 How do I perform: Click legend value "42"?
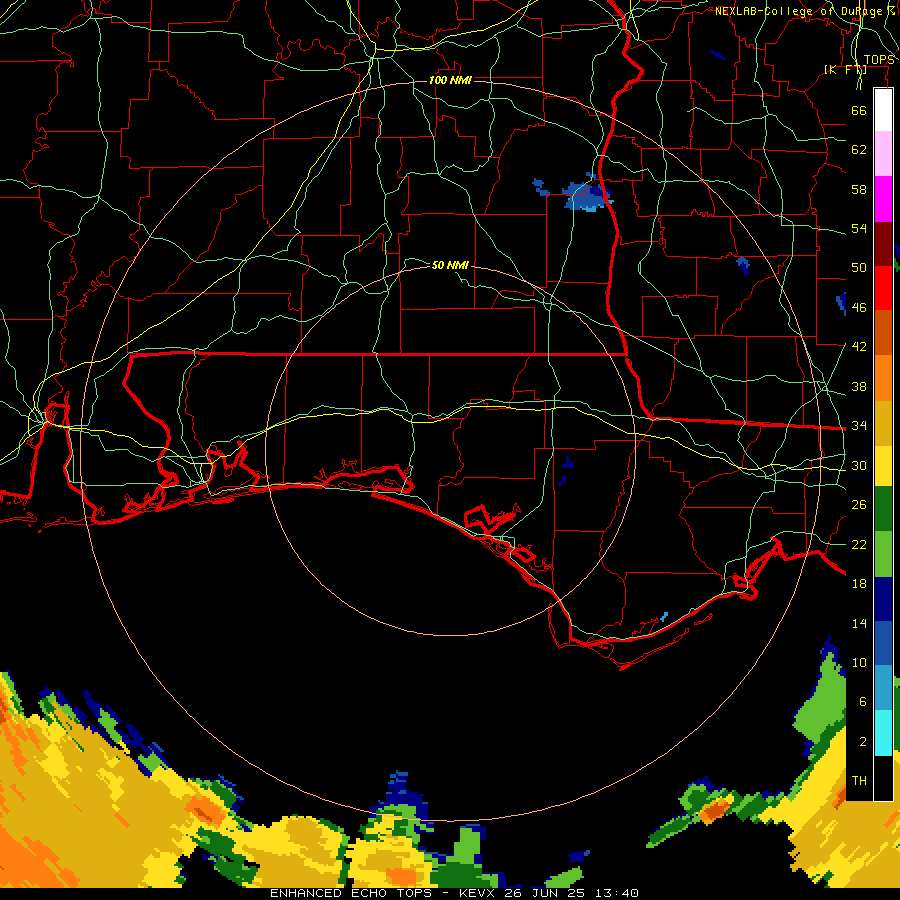859,346
